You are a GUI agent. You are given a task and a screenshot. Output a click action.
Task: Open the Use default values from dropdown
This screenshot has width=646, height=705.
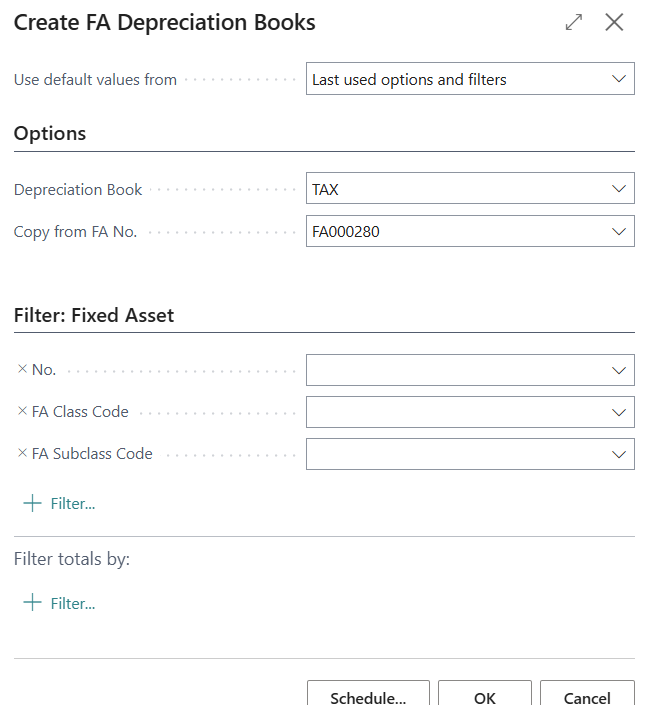point(619,79)
